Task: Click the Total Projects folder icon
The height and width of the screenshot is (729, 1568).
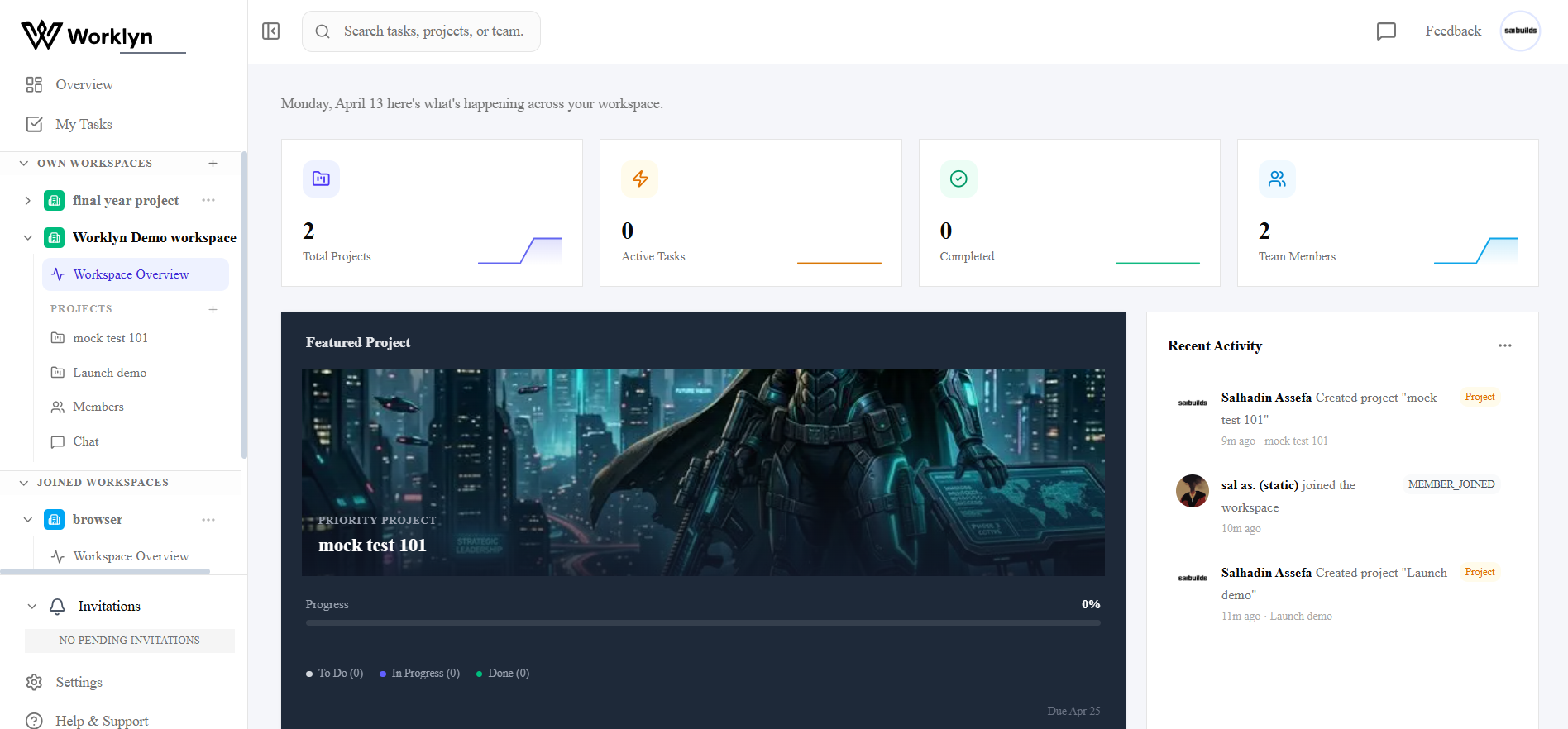Action: 321,179
